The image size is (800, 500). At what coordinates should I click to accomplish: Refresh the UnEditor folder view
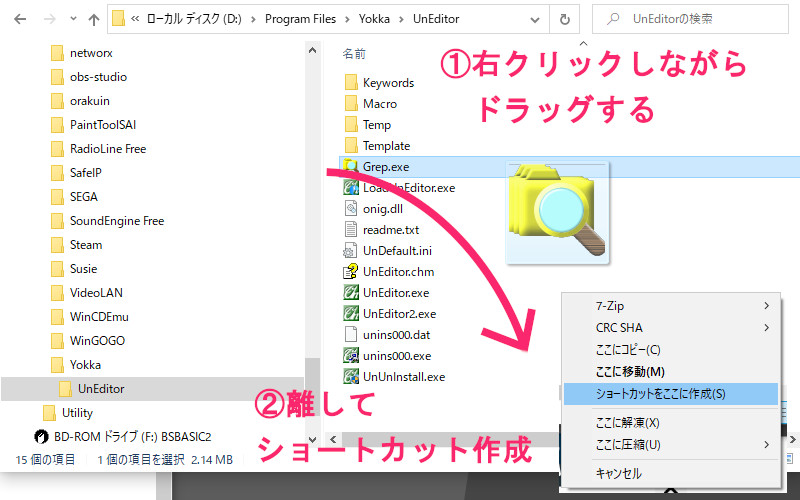[564, 19]
